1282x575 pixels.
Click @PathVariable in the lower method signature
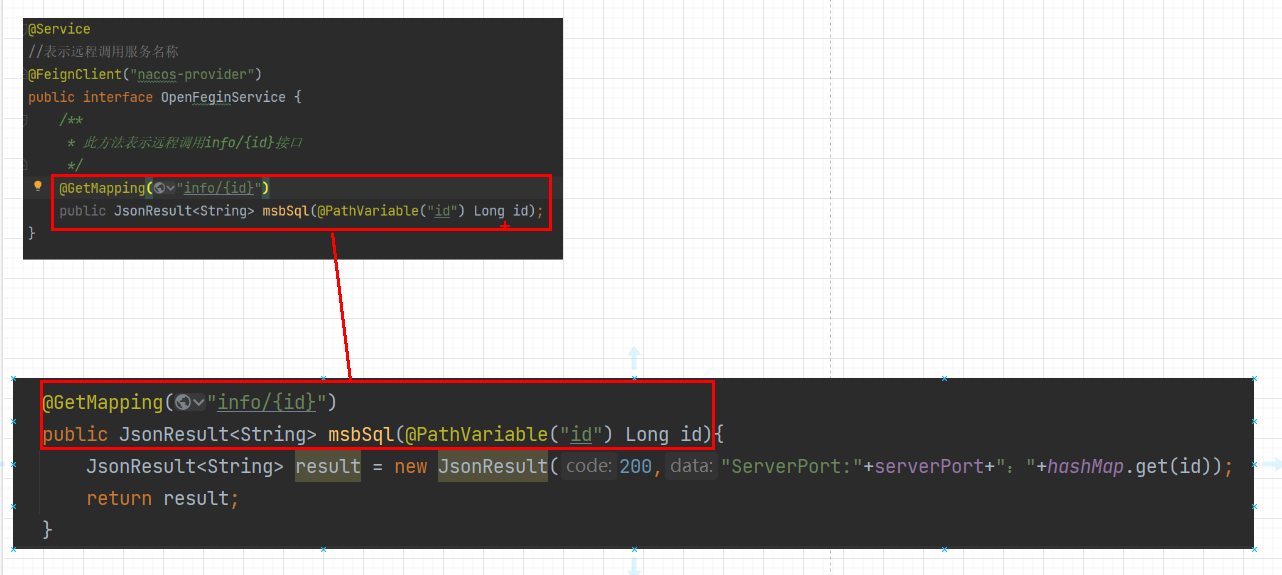click(x=477, y=435)
